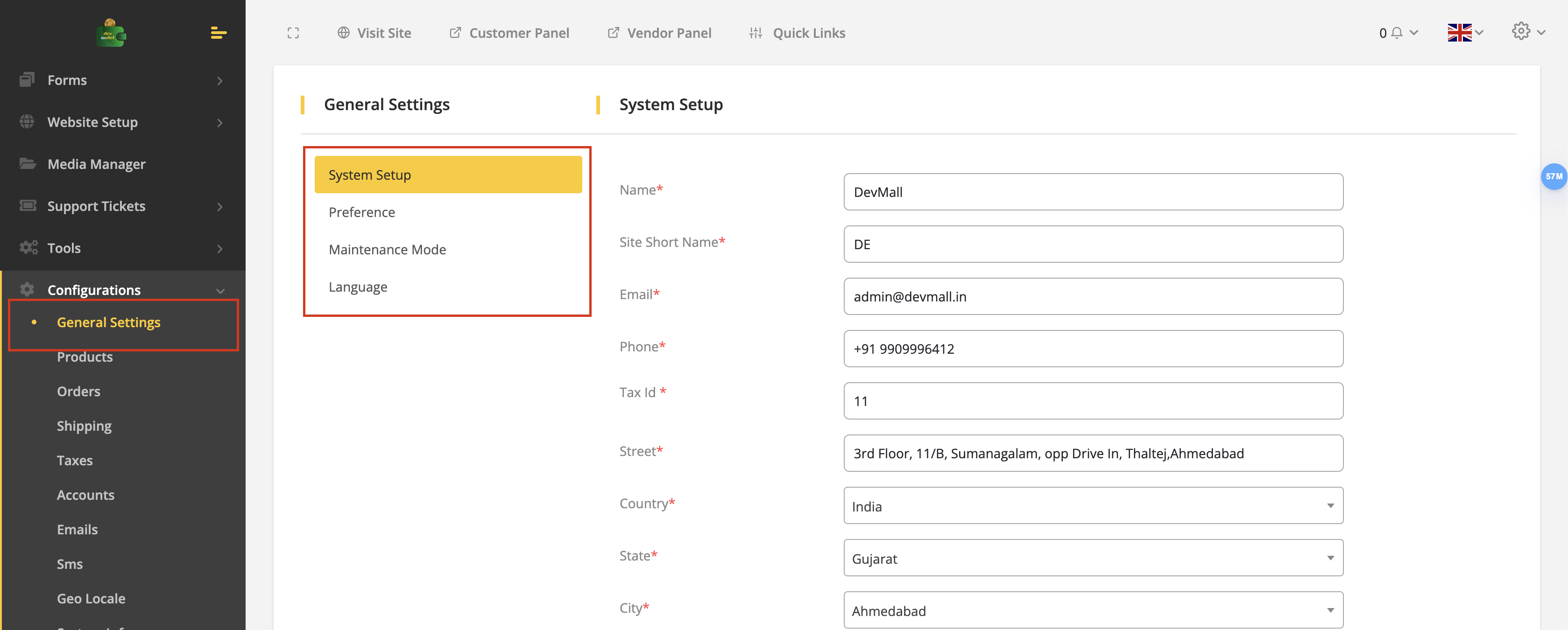Open Shipping configuration
The image size is (1568, 630).
[84, 426]
